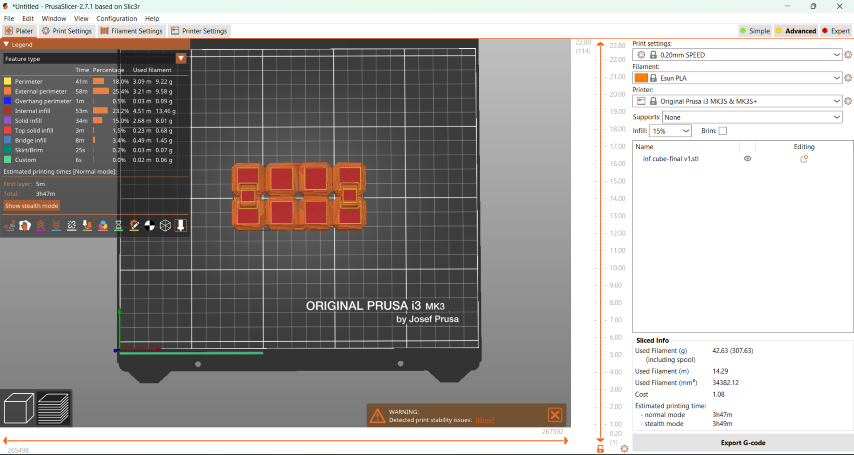Image resolution: width=854 pixels, height=455 pixels.
Task: Select Advanced mode
Action: click(x=796, y=31)
